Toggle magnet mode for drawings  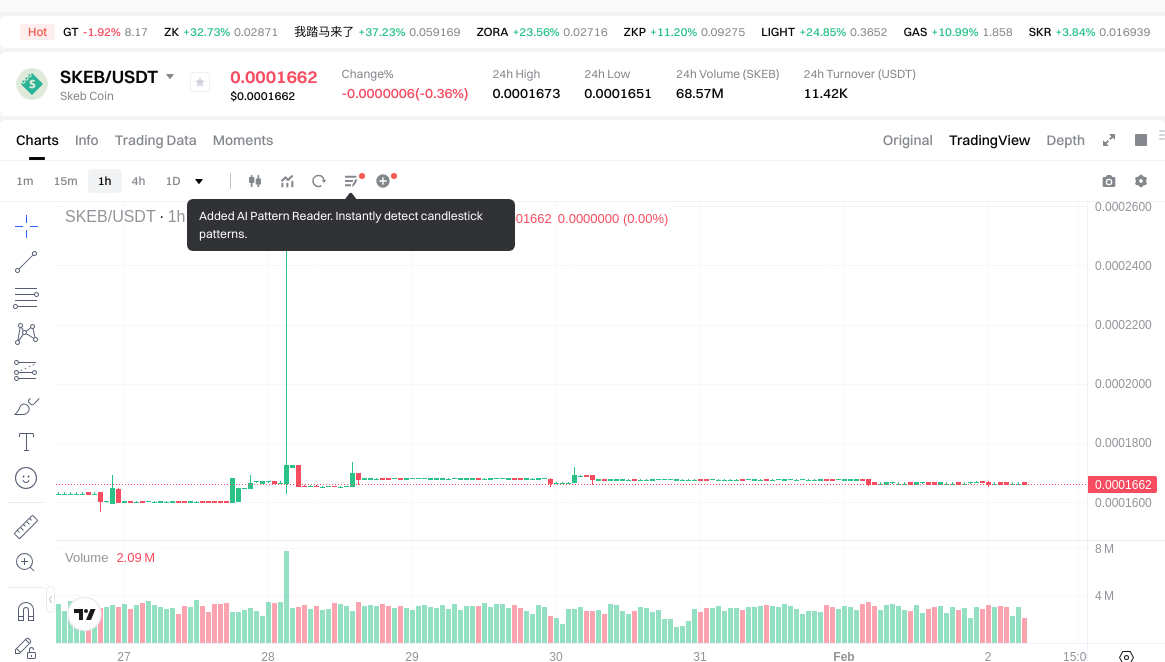coord(26,611)
